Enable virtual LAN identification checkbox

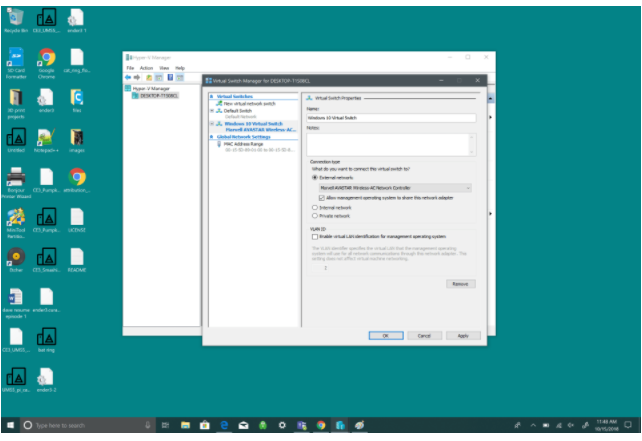point(314,237)
